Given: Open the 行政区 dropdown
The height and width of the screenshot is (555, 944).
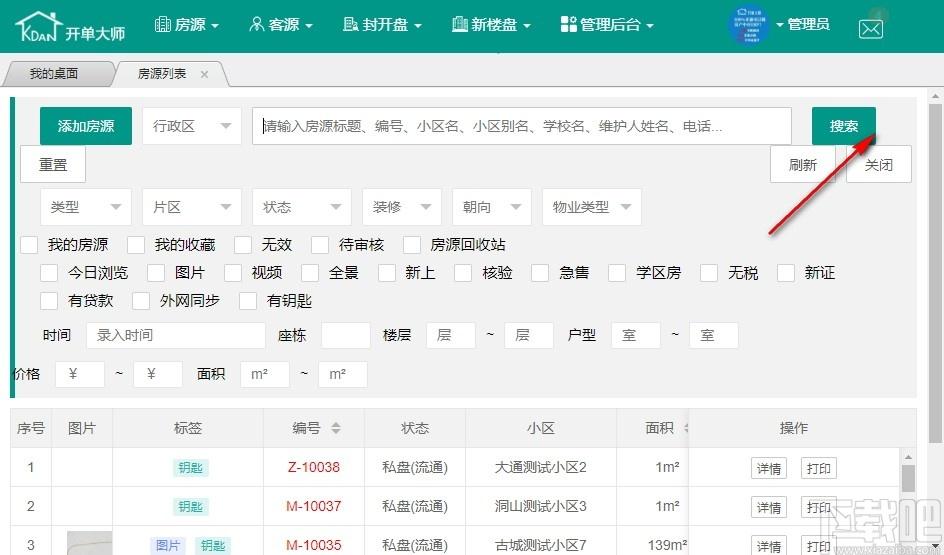Looking at the screenshot, I should coord(191,126).
